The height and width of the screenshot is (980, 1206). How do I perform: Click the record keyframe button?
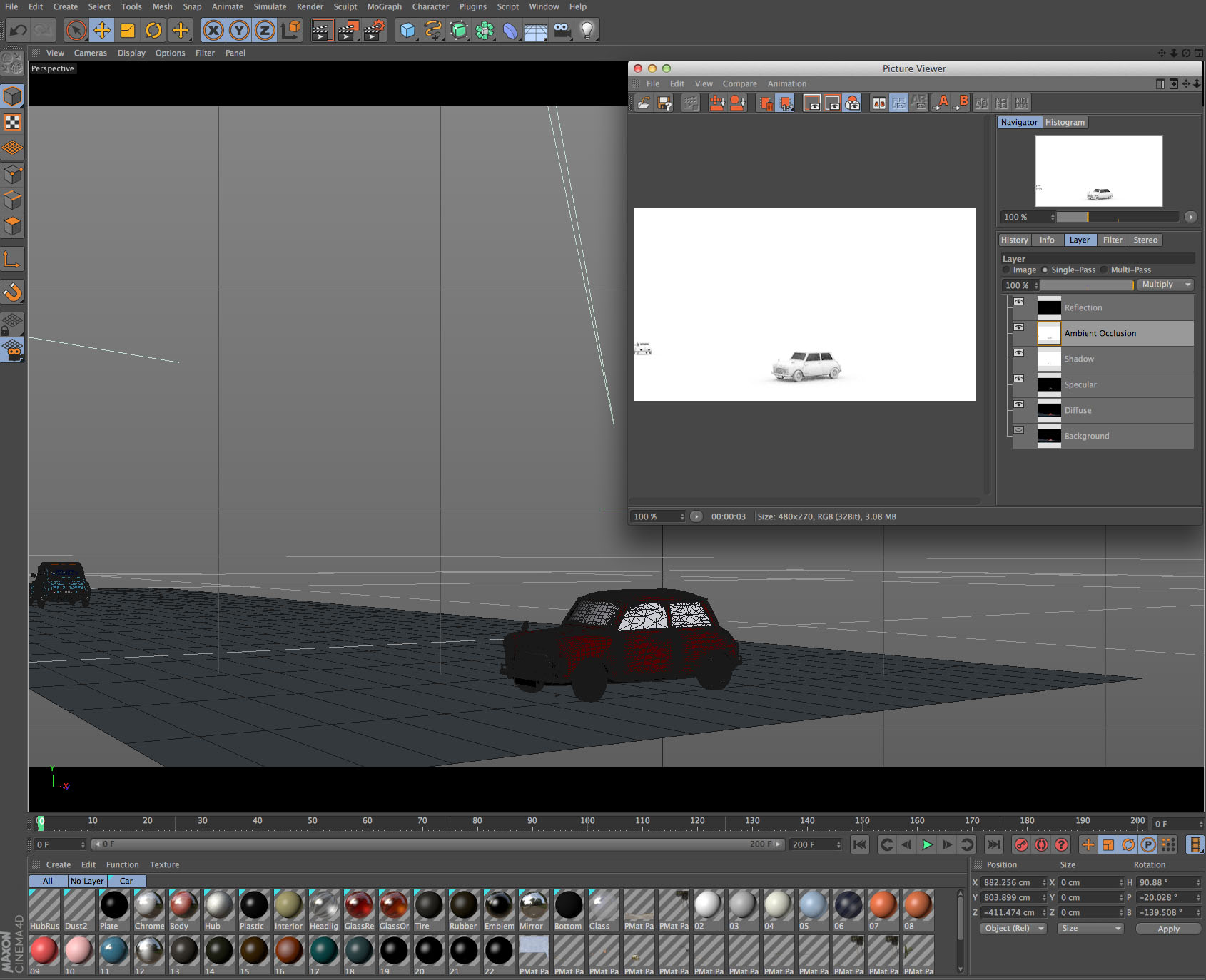tap(1021, 844)
